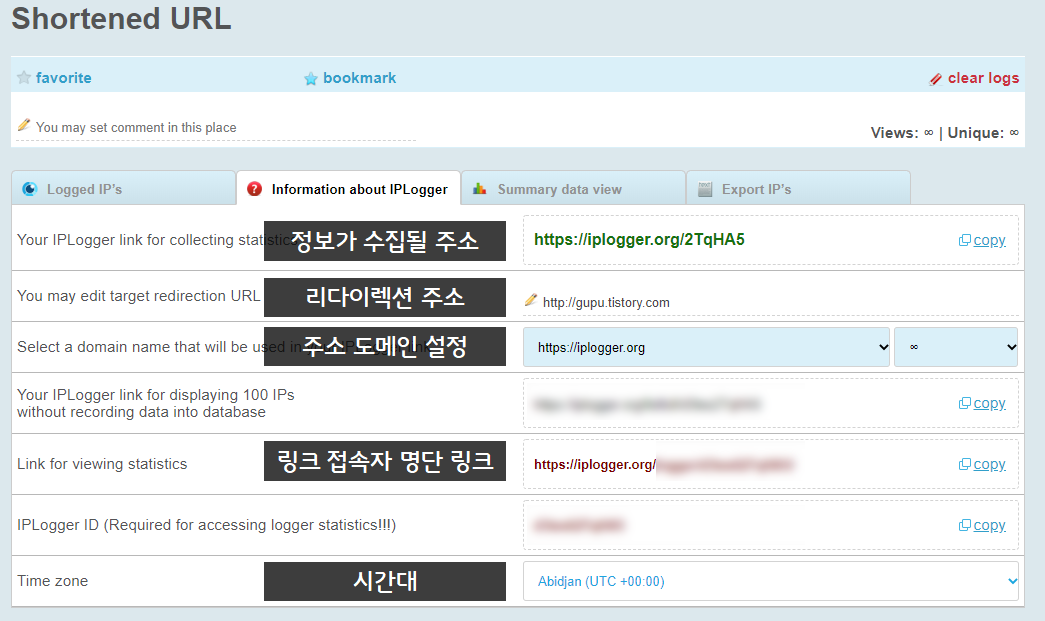Open the Abidjan time zone dropdown
Viewport: 1045px width, 621px height.
click(x=770, y=581)
